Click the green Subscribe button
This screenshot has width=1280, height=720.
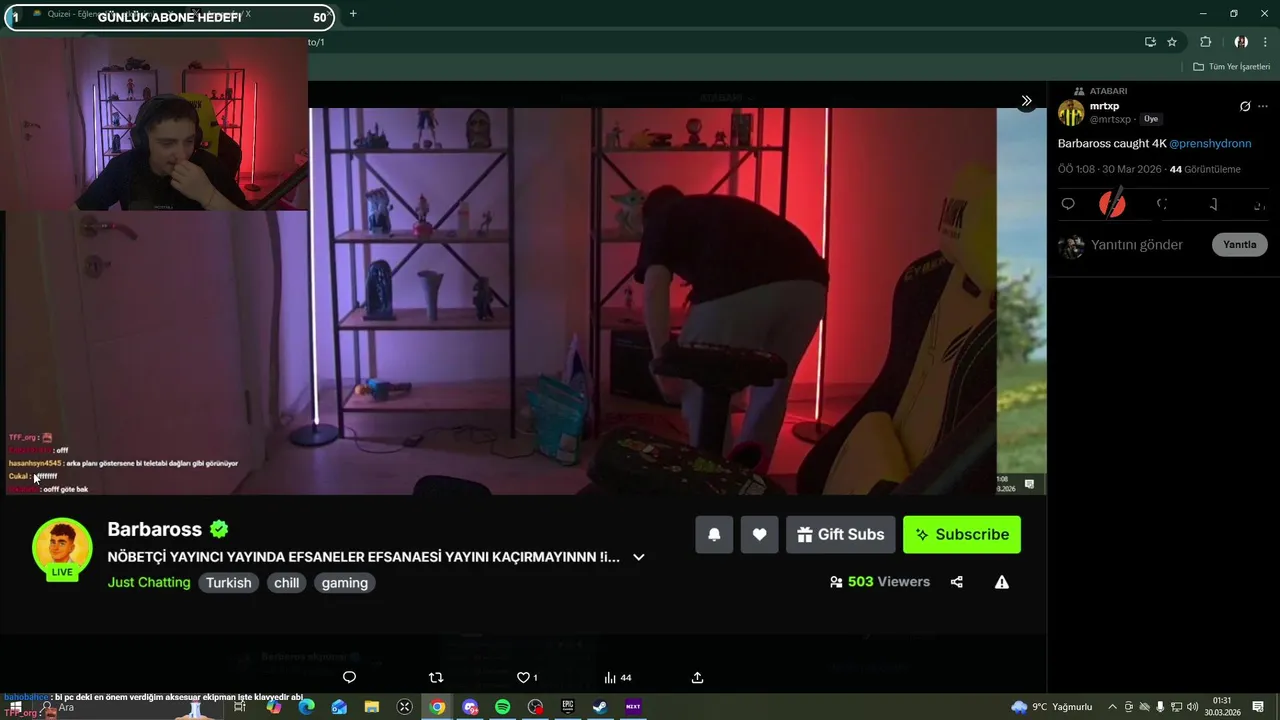click(962, 534)
